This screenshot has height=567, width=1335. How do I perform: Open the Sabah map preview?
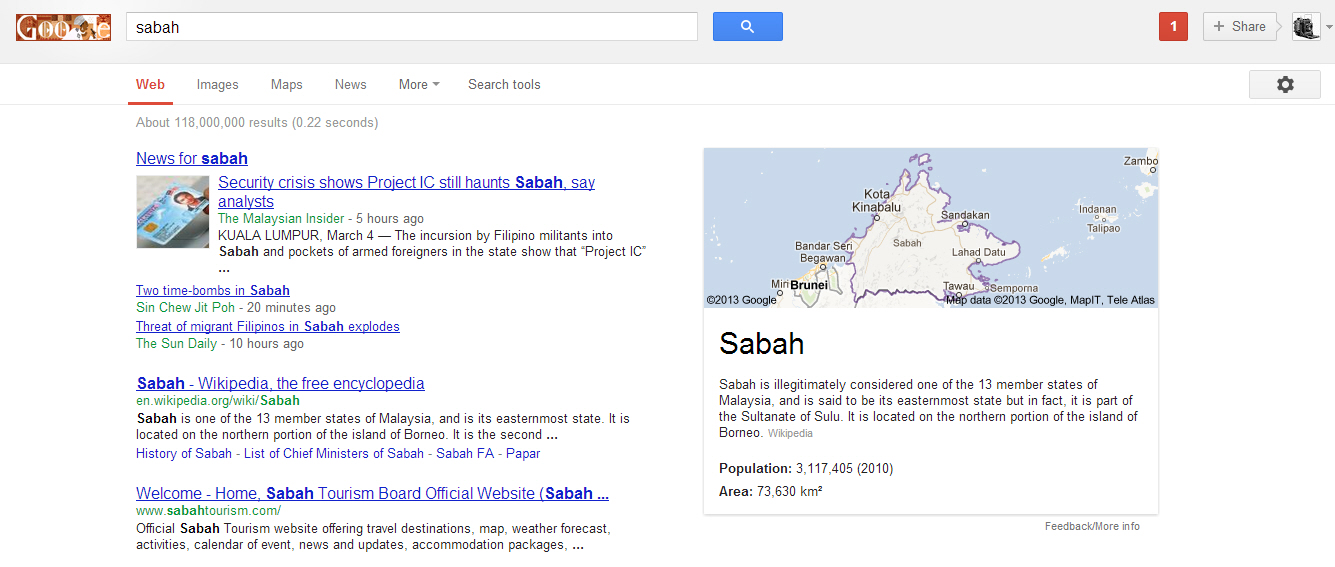[x=930, y=228]
